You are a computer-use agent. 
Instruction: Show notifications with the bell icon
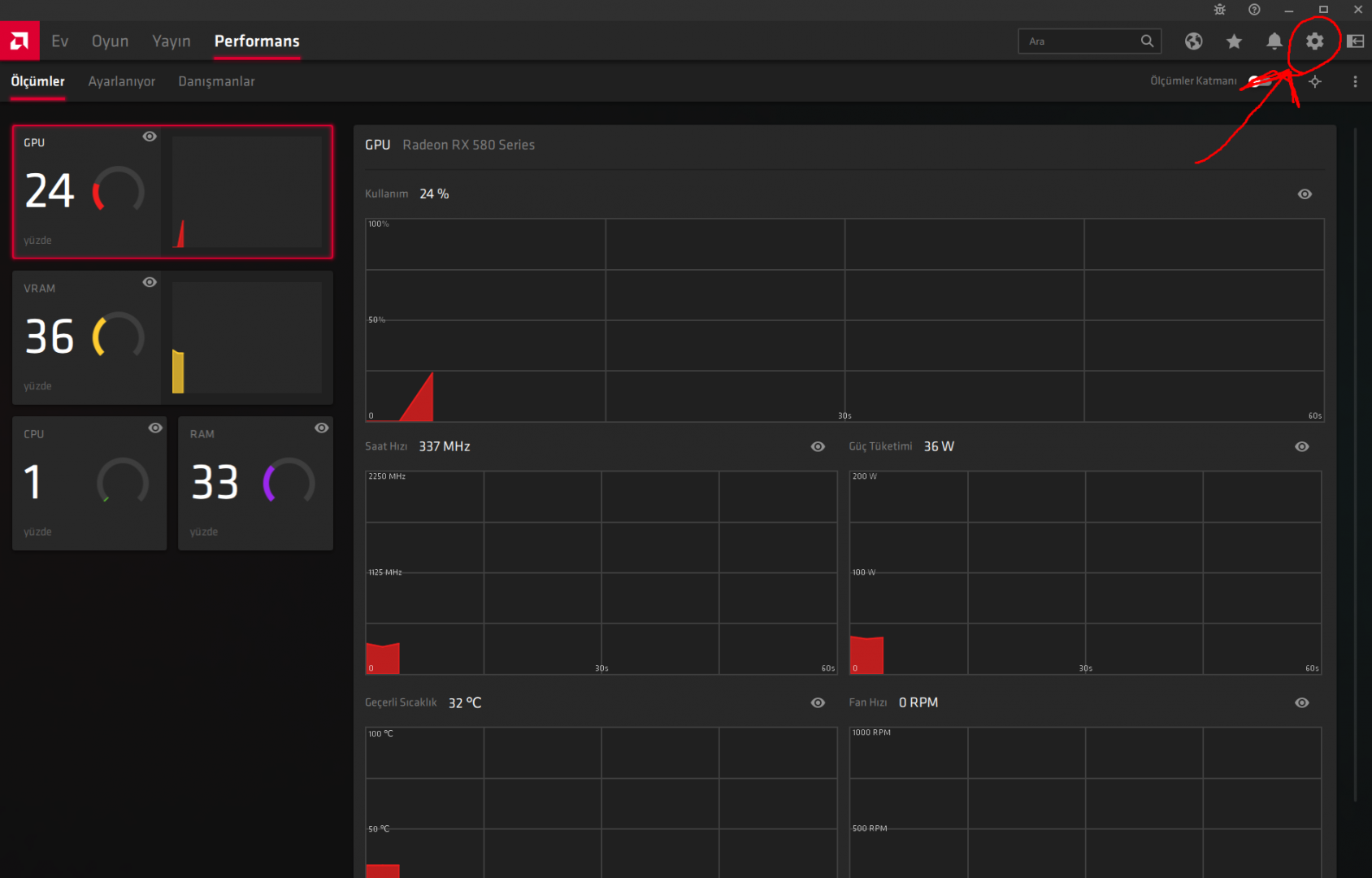tap(1274, 41)
